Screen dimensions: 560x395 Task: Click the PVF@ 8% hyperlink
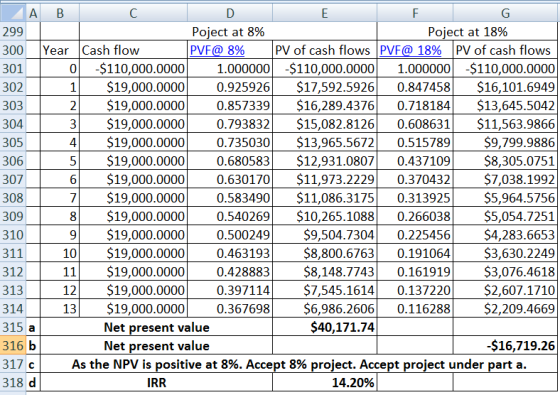point(217,50)
